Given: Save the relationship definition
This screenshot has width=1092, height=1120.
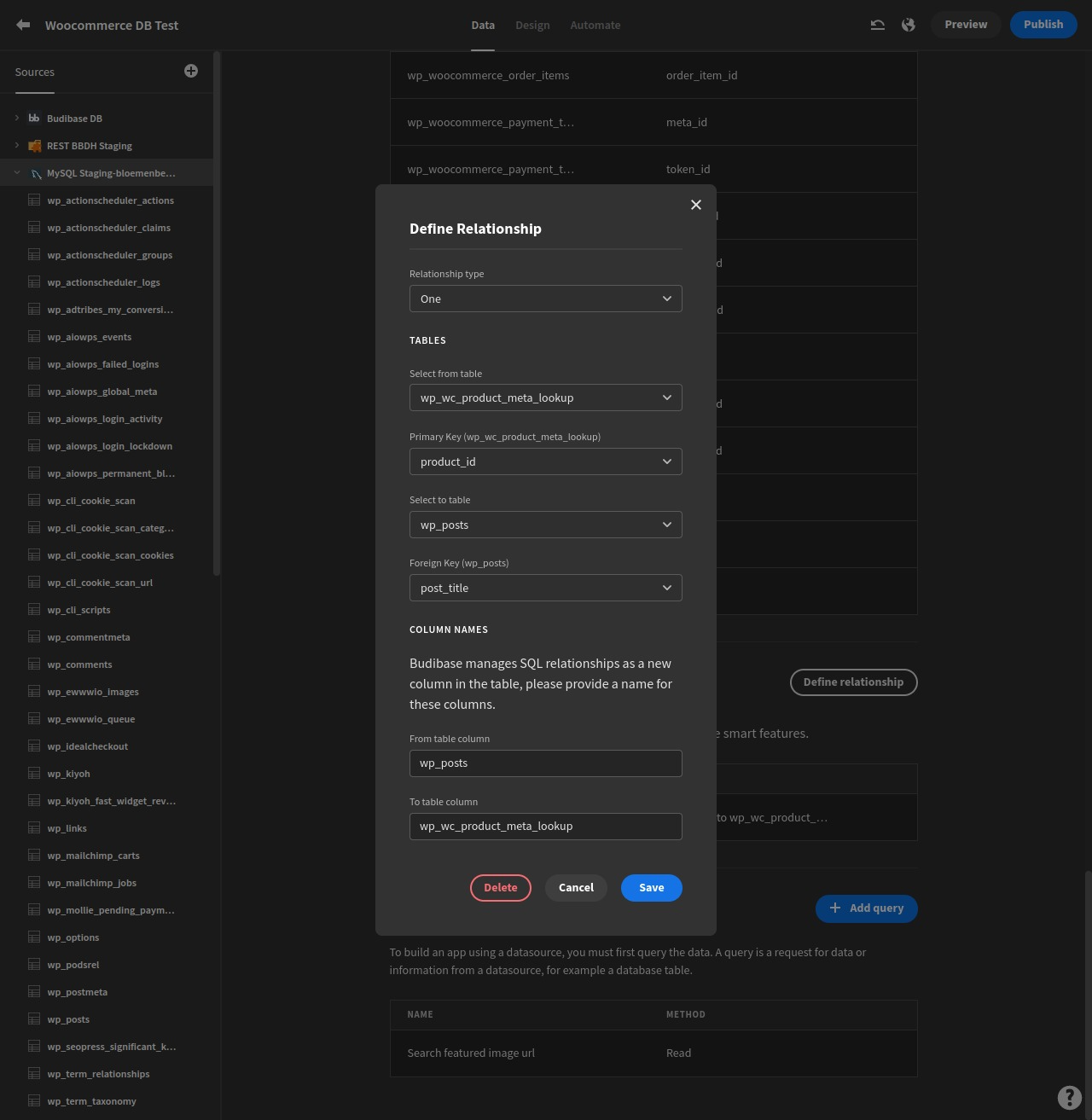Looking at the screenshot, I should [x=651, y=887].
